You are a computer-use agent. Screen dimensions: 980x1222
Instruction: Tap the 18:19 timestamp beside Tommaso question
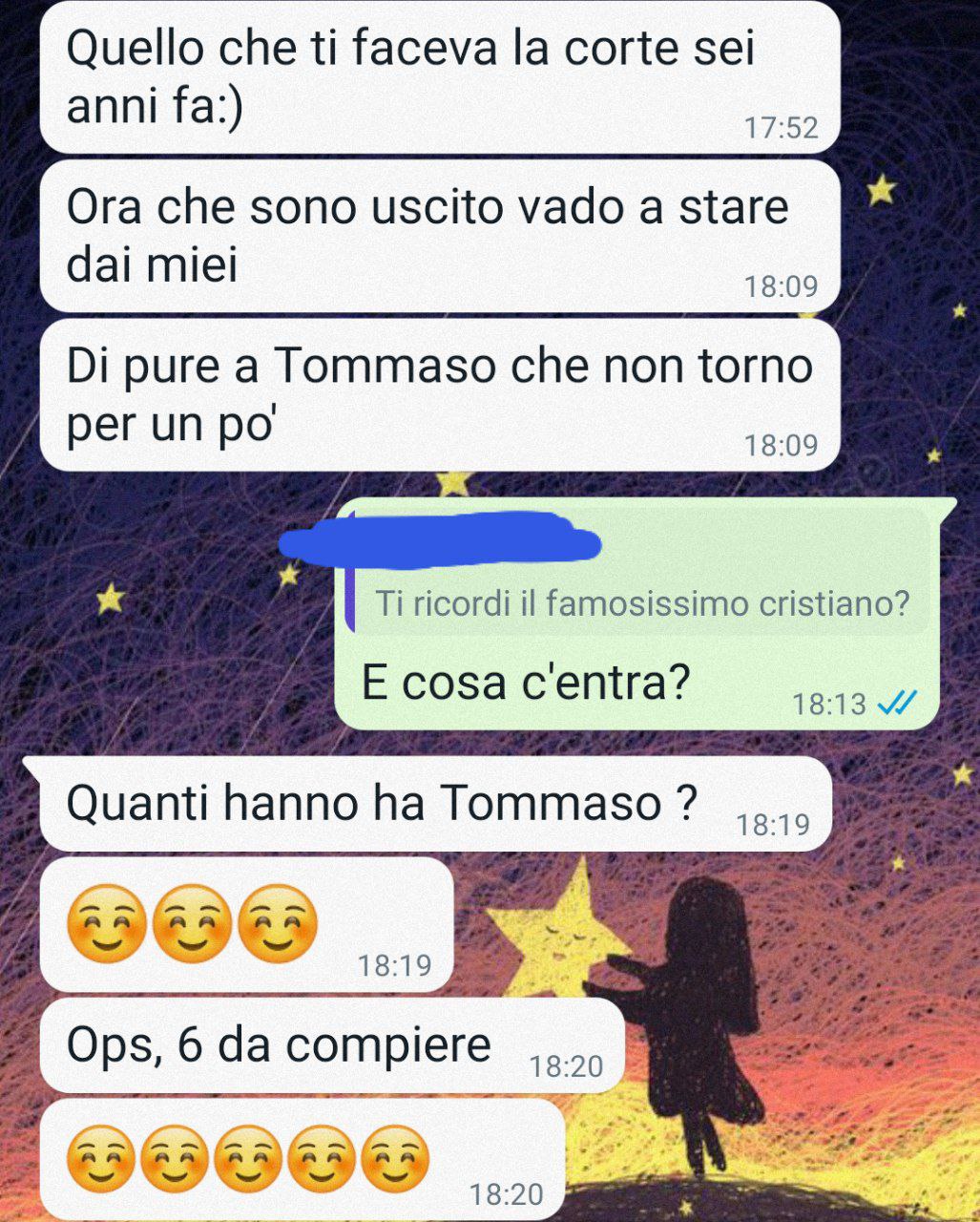[773, 824]
